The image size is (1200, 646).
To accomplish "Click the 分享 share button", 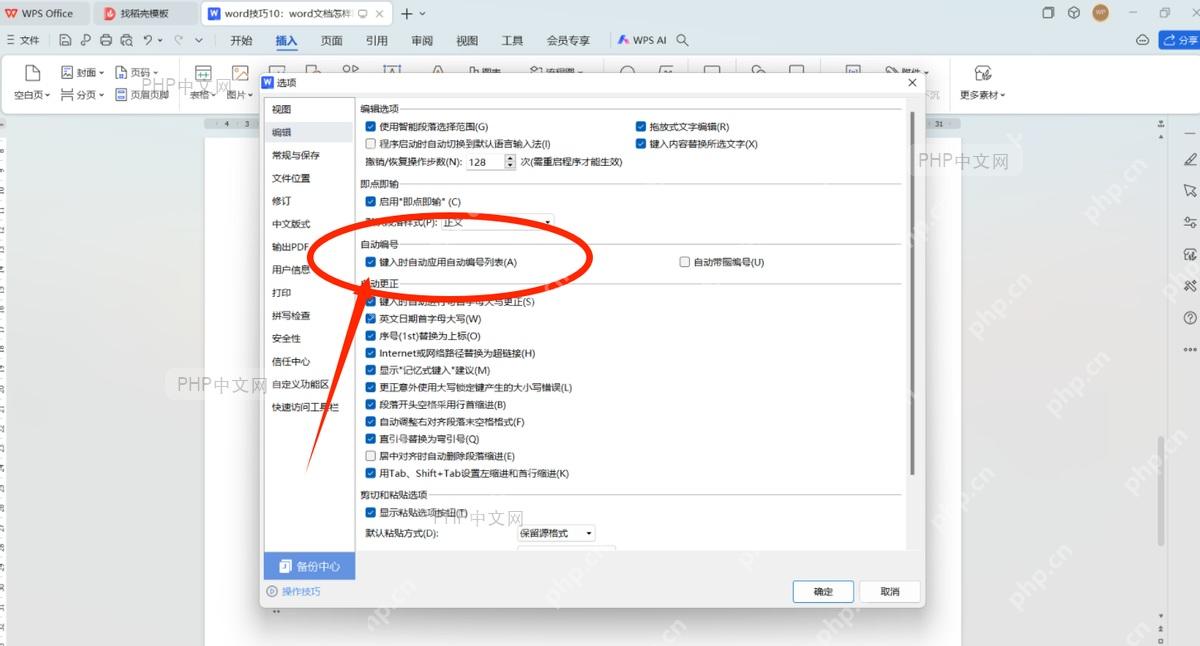I will (x=1179, y=40).
